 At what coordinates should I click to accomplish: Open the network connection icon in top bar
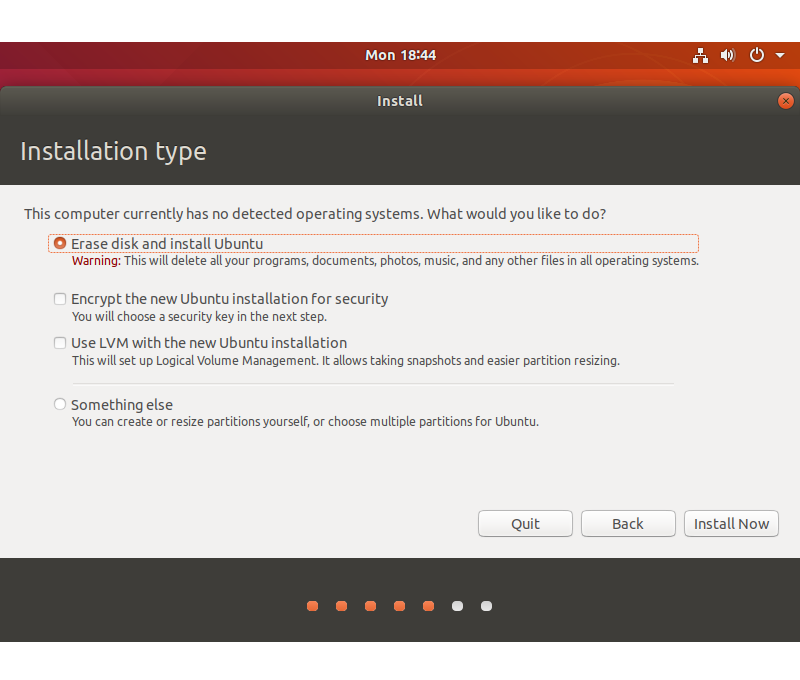(700, 55)
